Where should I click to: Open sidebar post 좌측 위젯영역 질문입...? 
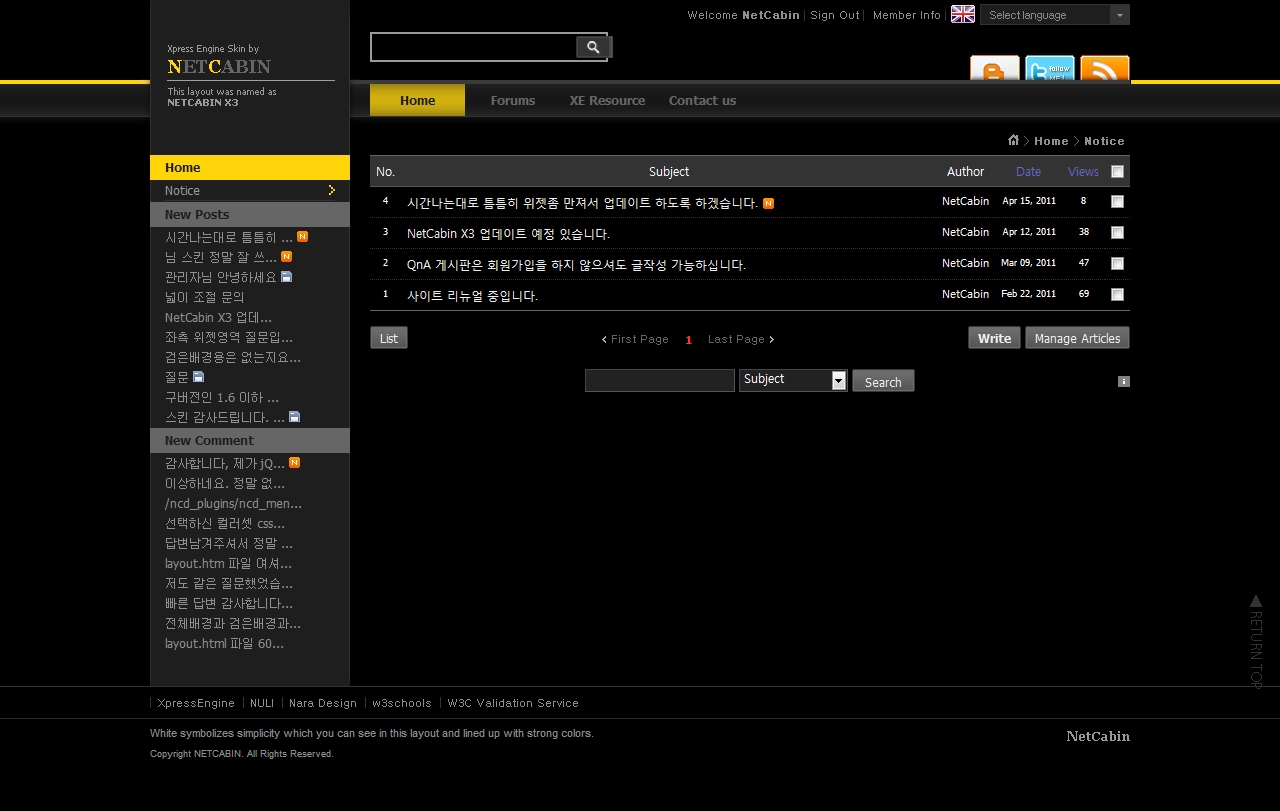pos(229,337)
